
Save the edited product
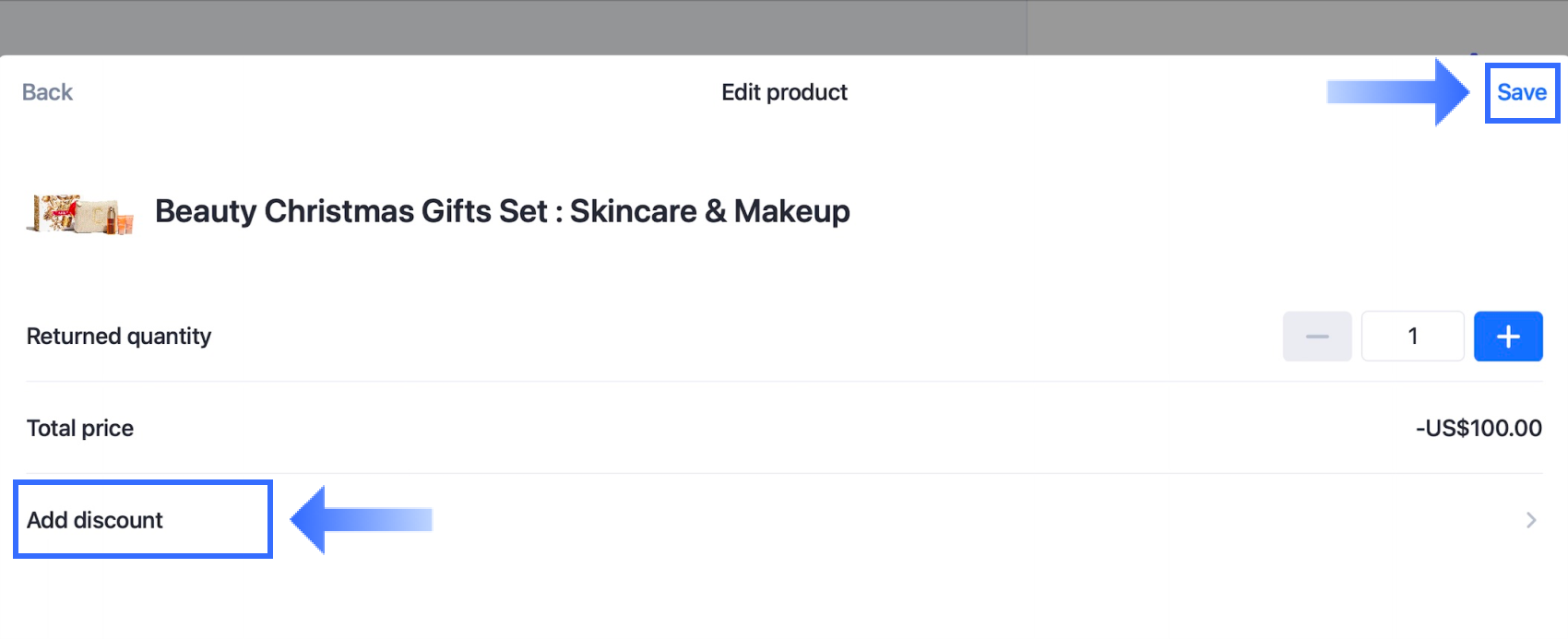(1521, 92)
